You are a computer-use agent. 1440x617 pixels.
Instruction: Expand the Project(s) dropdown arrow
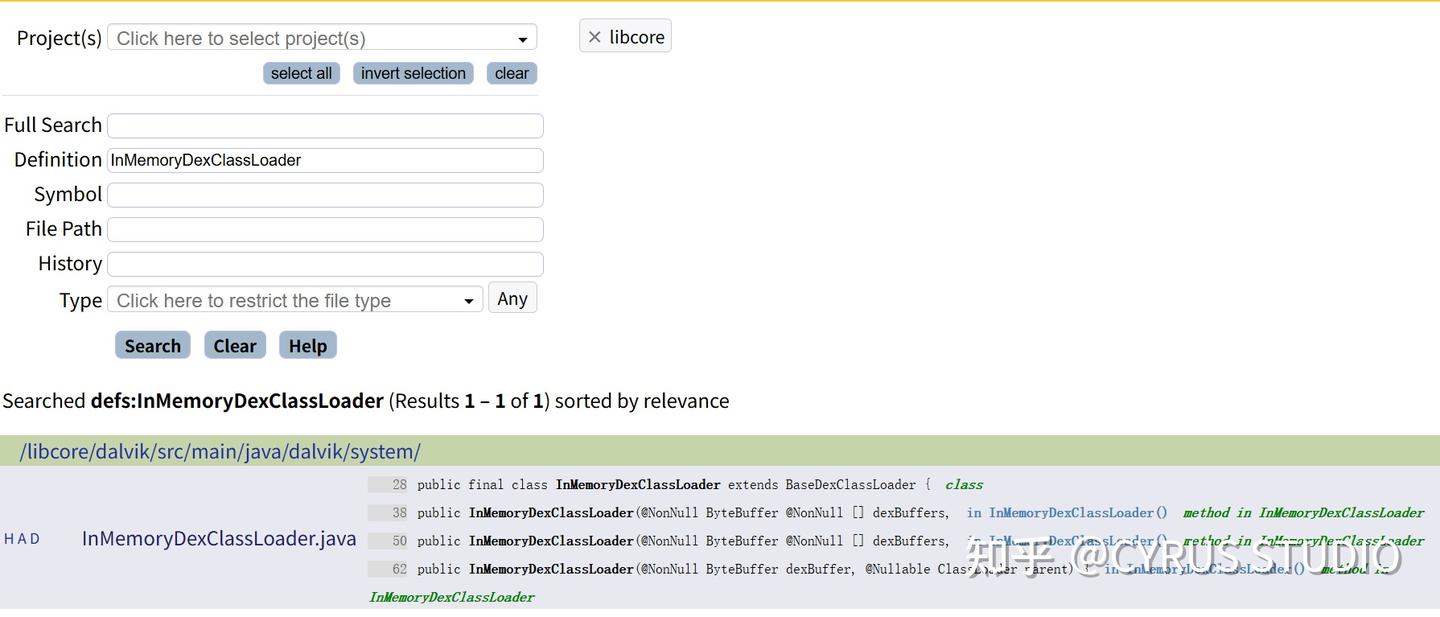[523, 36]
